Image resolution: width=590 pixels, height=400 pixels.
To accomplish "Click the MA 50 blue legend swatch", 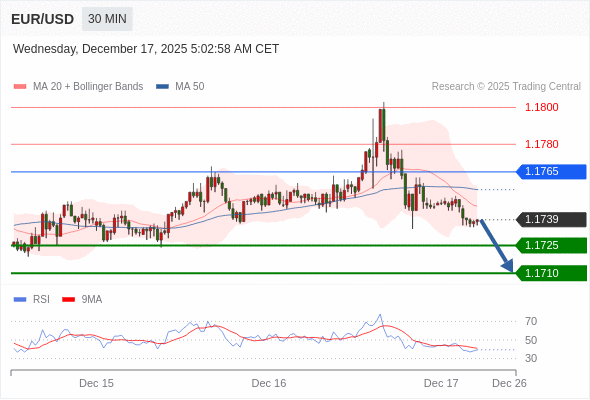I will (x=162, y=87).
